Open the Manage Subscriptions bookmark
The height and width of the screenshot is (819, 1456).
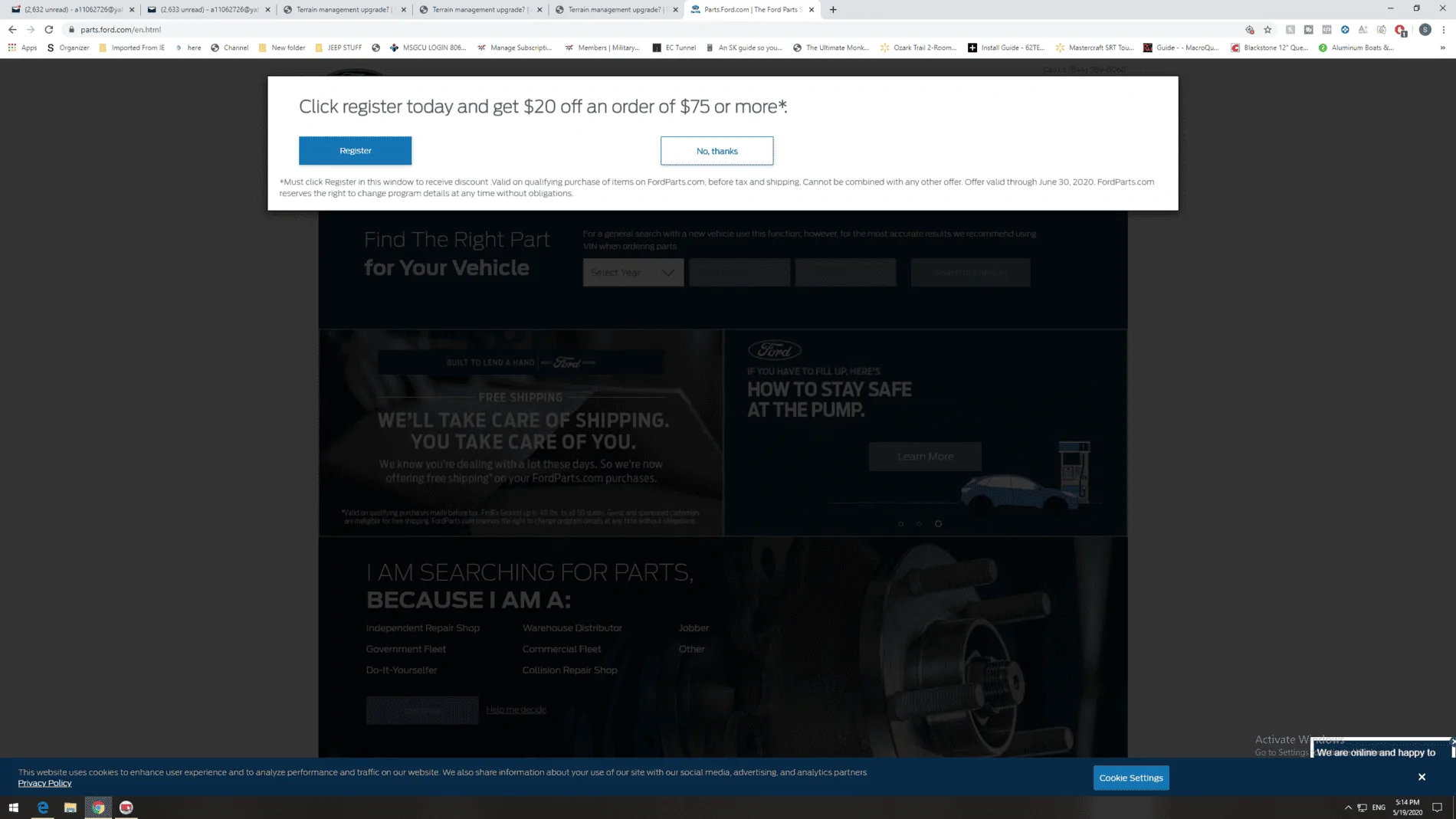tap(514, 48)
